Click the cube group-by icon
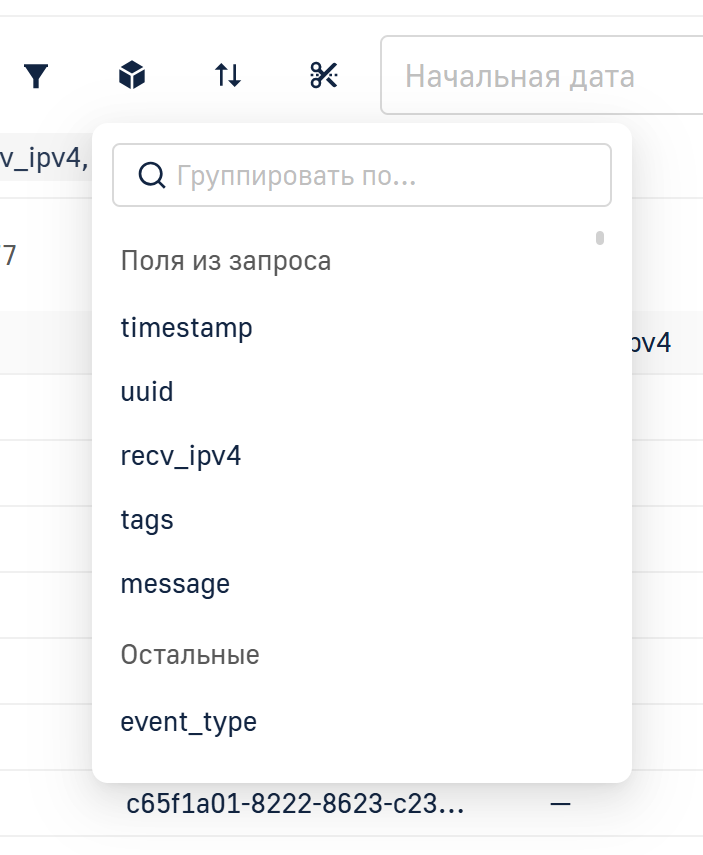The height and width of the screenshot is (855, 703). pyautogui.click(x=132, y=76)
